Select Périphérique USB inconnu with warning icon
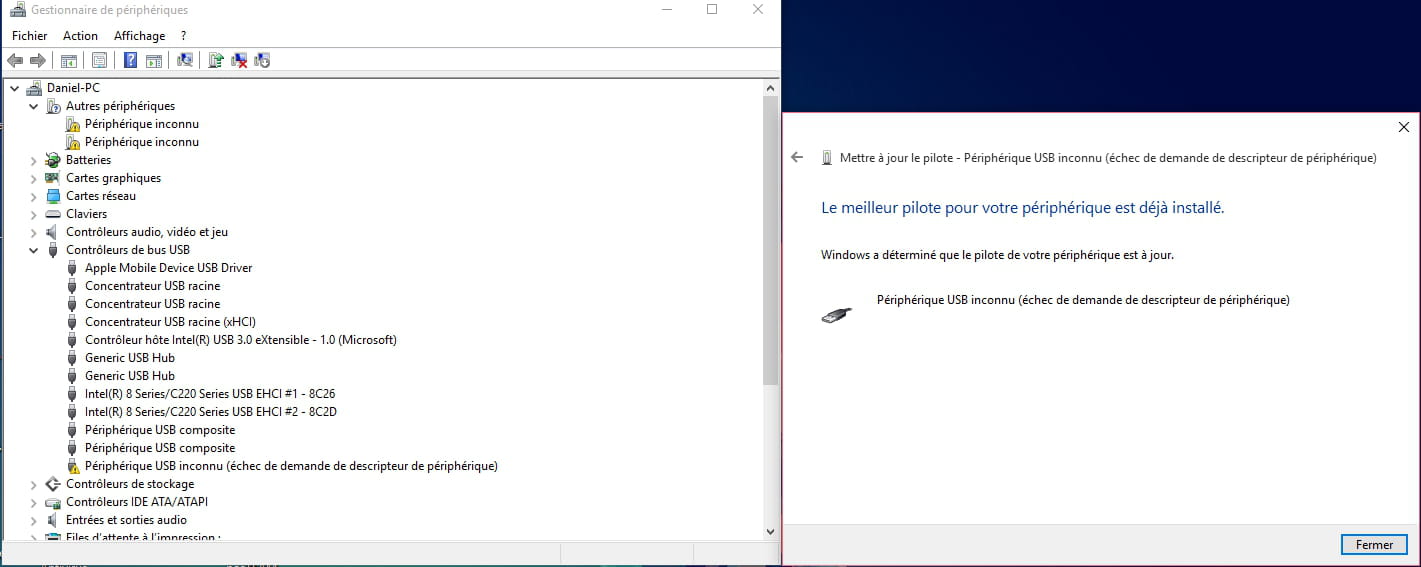The height and width of the screenshot is (567, 1421). coord(290,466)
